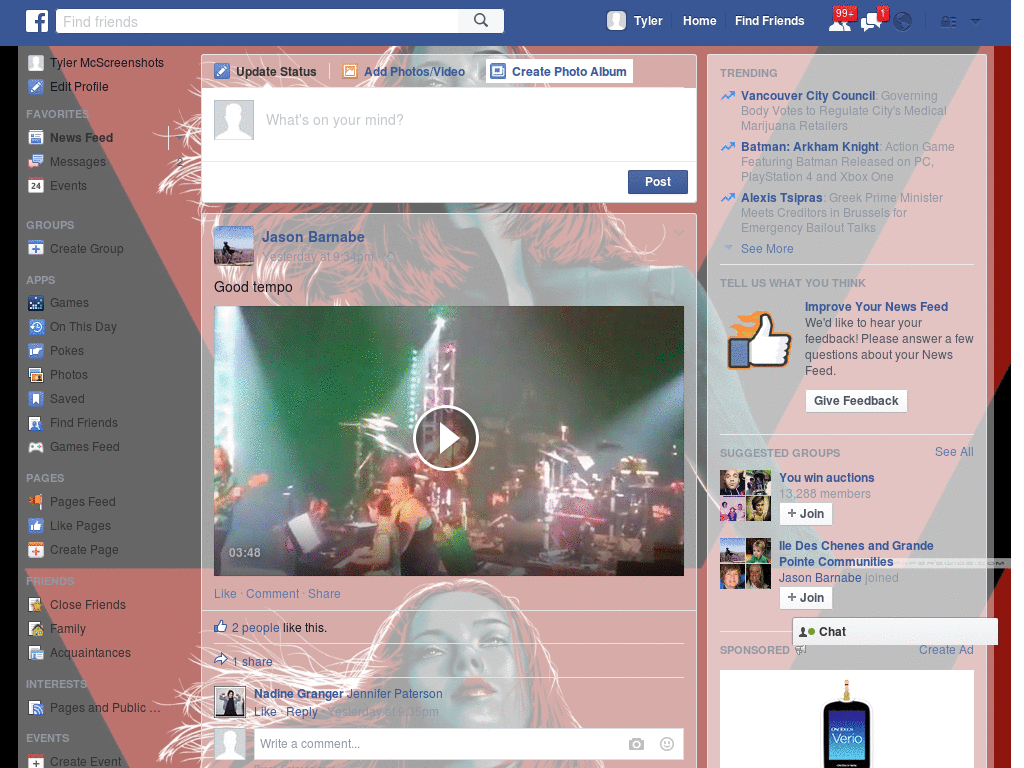Open Messenger messages icon in top bar
The image size is (1024, 768).
pos(870,21)
